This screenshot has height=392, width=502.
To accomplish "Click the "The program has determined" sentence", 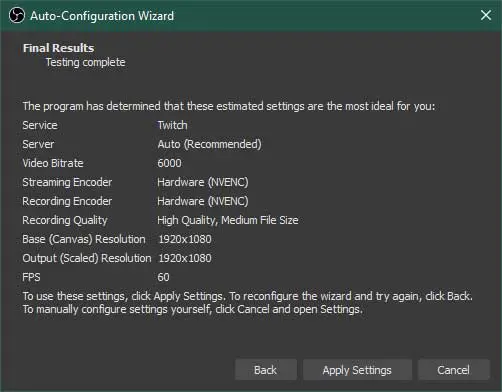I will [229, 106].
